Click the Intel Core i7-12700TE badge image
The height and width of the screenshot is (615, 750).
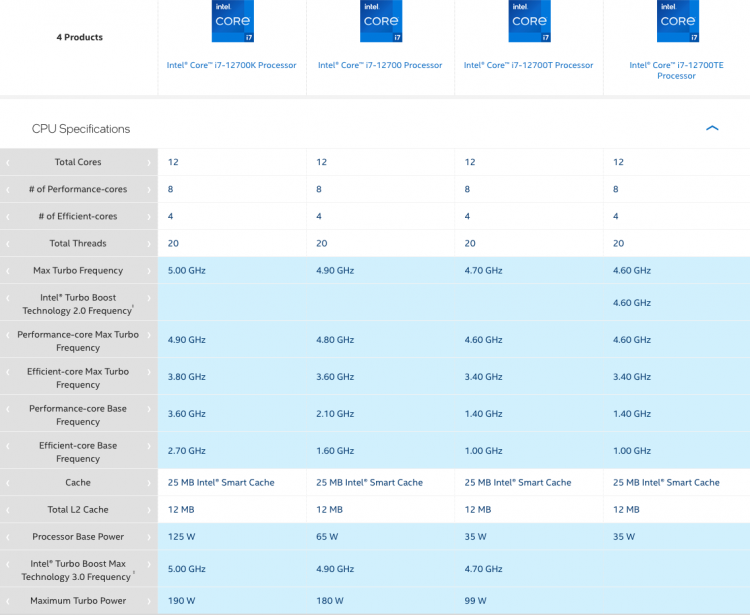point(677,22)
